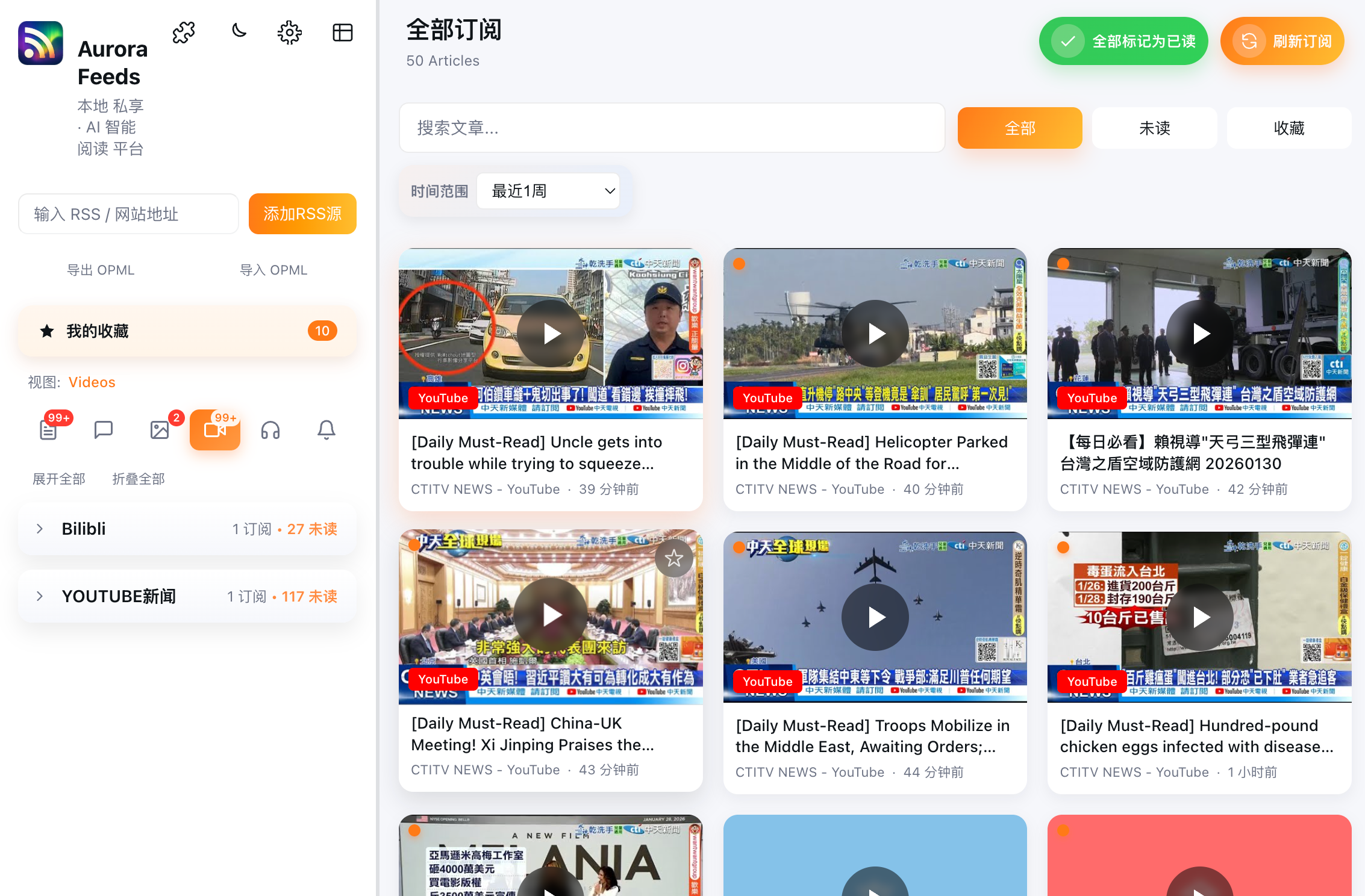Expand the YOUTUBE新闻 feed group
Image resolution: width=1365 pixels, height=896 pixels.
point(40,596)
